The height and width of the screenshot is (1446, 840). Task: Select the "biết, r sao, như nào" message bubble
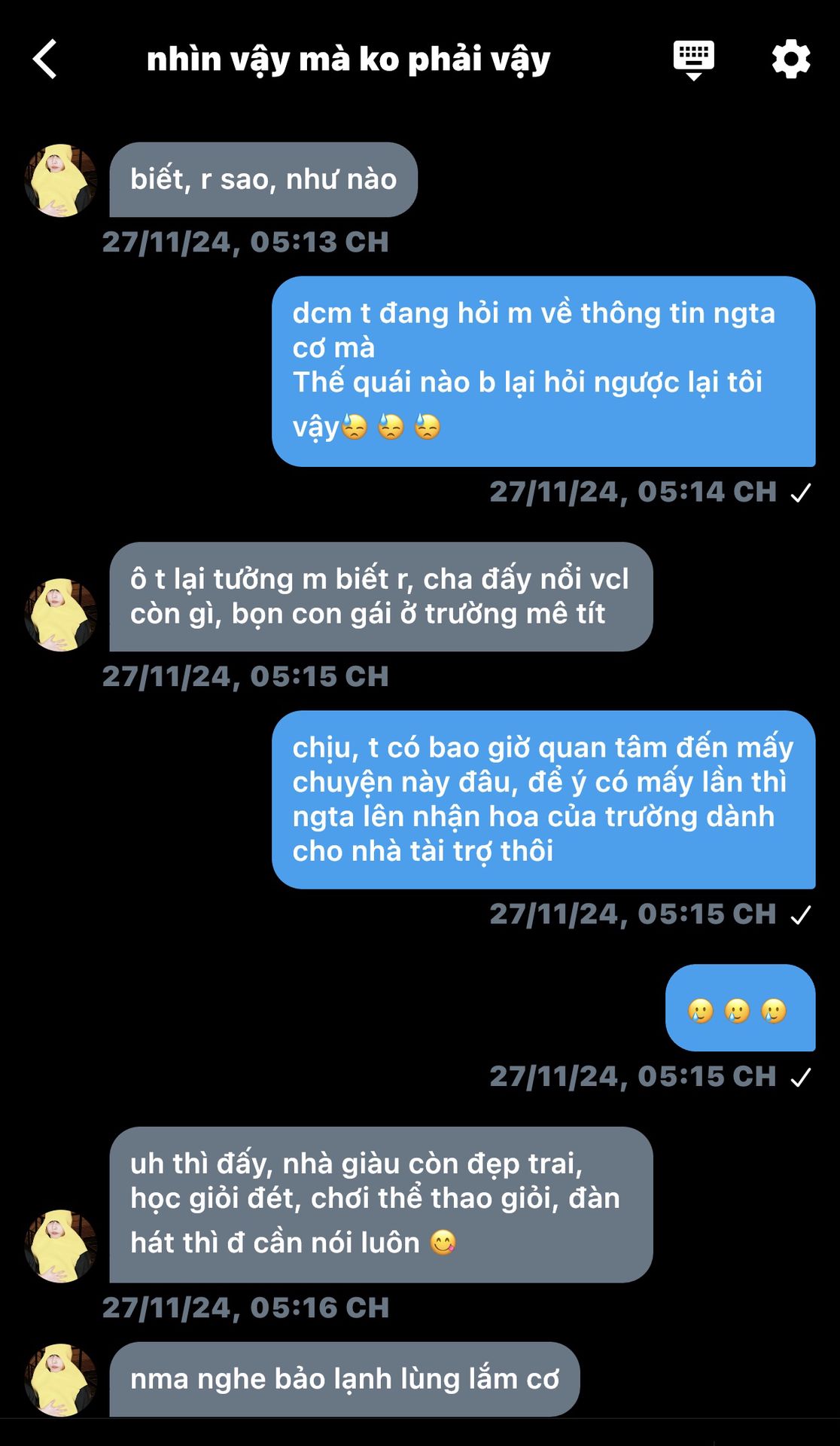tap(263, 180)
